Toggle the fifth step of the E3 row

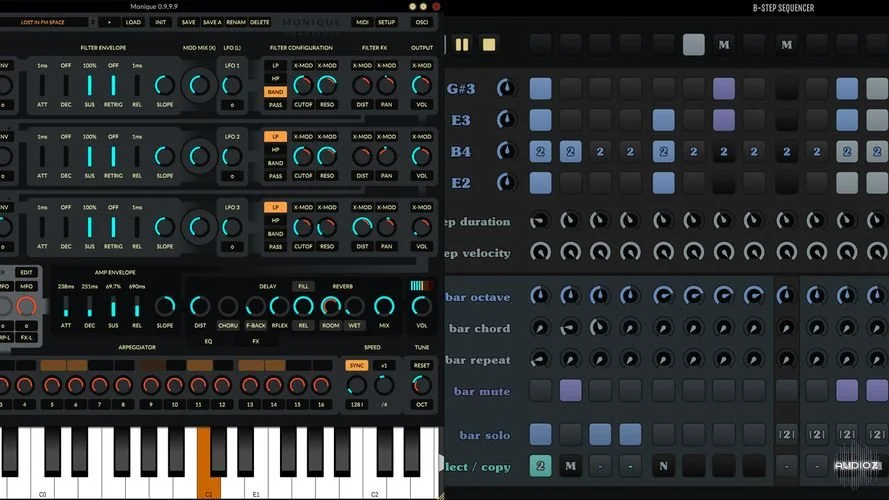click(x=663, y=120)
